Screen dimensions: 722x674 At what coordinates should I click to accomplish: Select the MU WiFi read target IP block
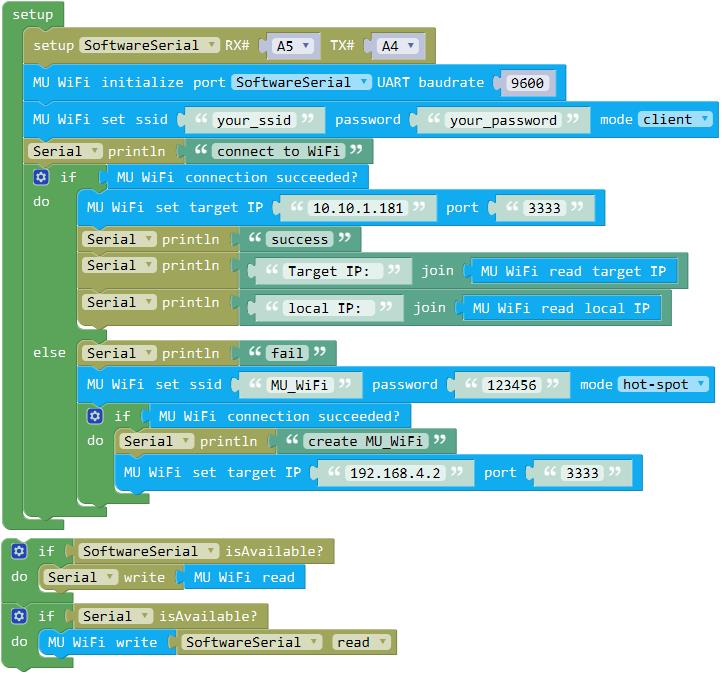(573, 271)
